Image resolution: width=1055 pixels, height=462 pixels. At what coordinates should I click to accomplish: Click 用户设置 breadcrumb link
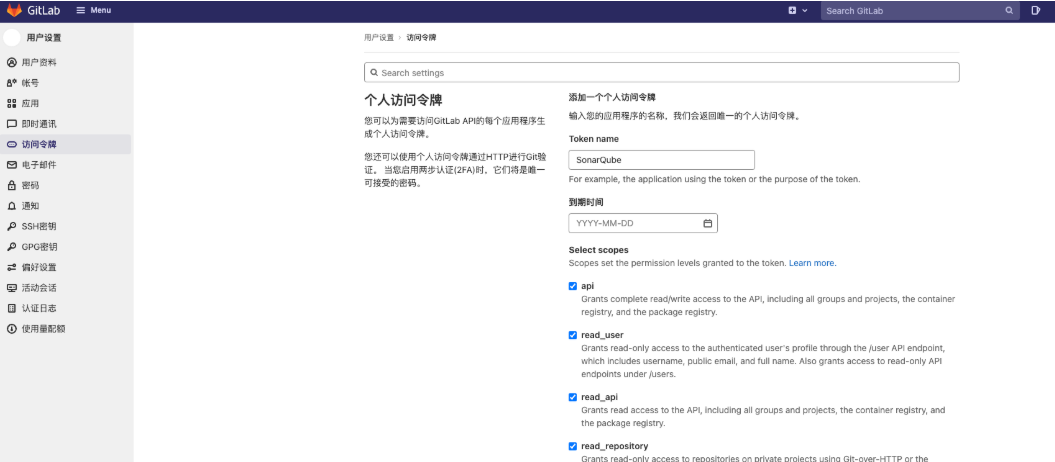click(379, 38)
